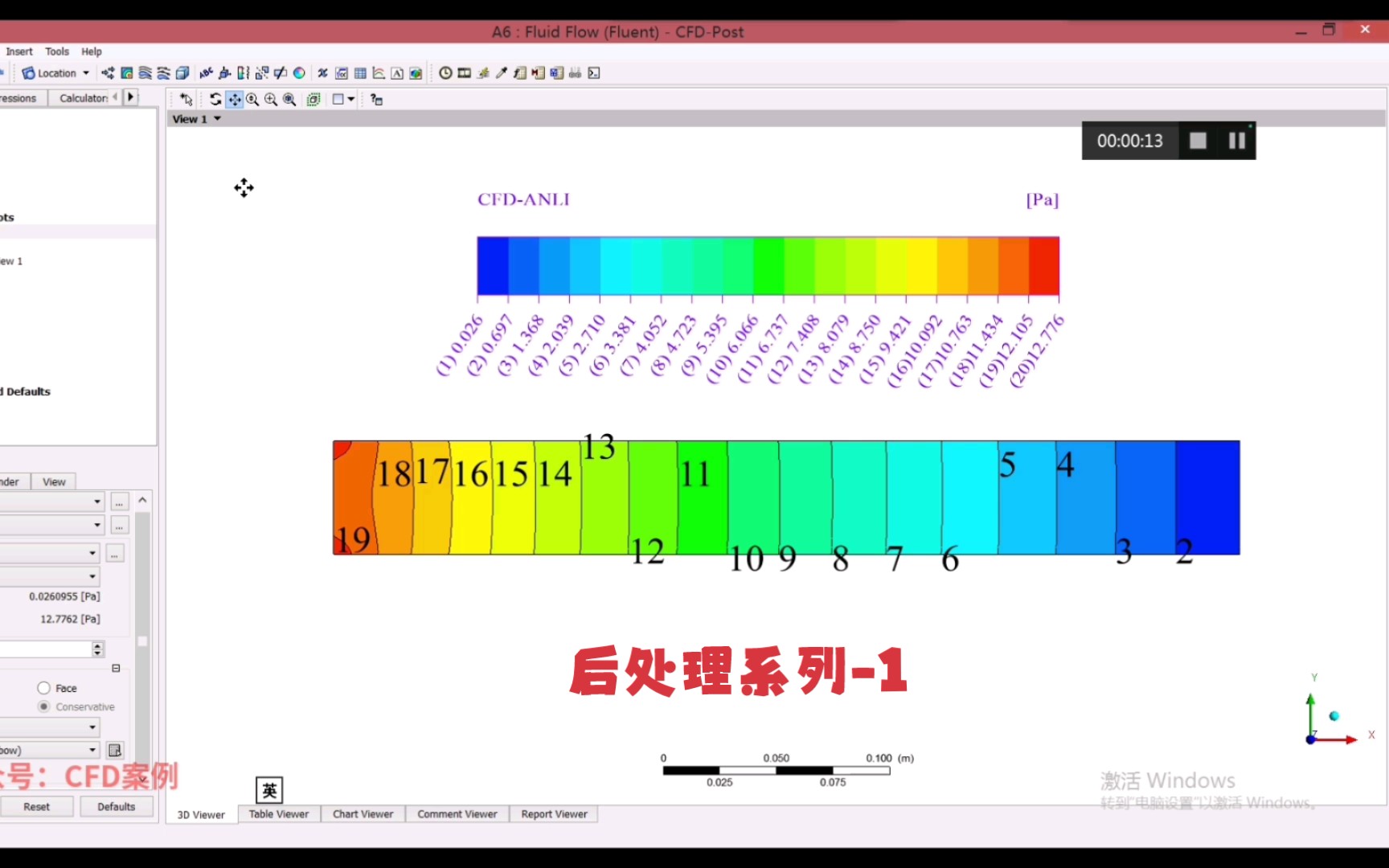Insert a Contour plot from the toolbar
Image resolution: width=1389 pixels, height=868 pixels.
coord(126,73)
